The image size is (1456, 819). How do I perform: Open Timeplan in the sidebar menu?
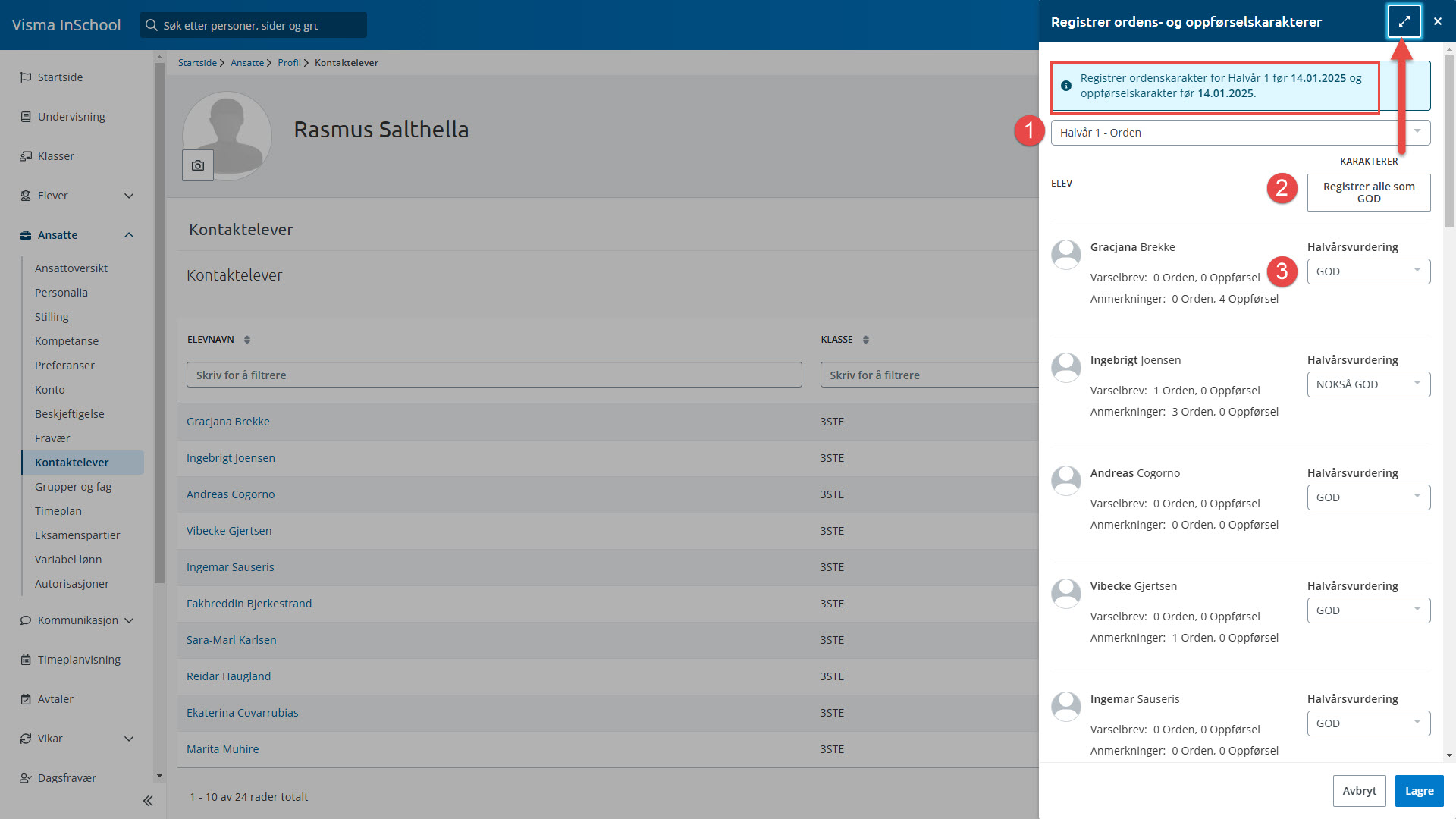[x=58, y=511]
